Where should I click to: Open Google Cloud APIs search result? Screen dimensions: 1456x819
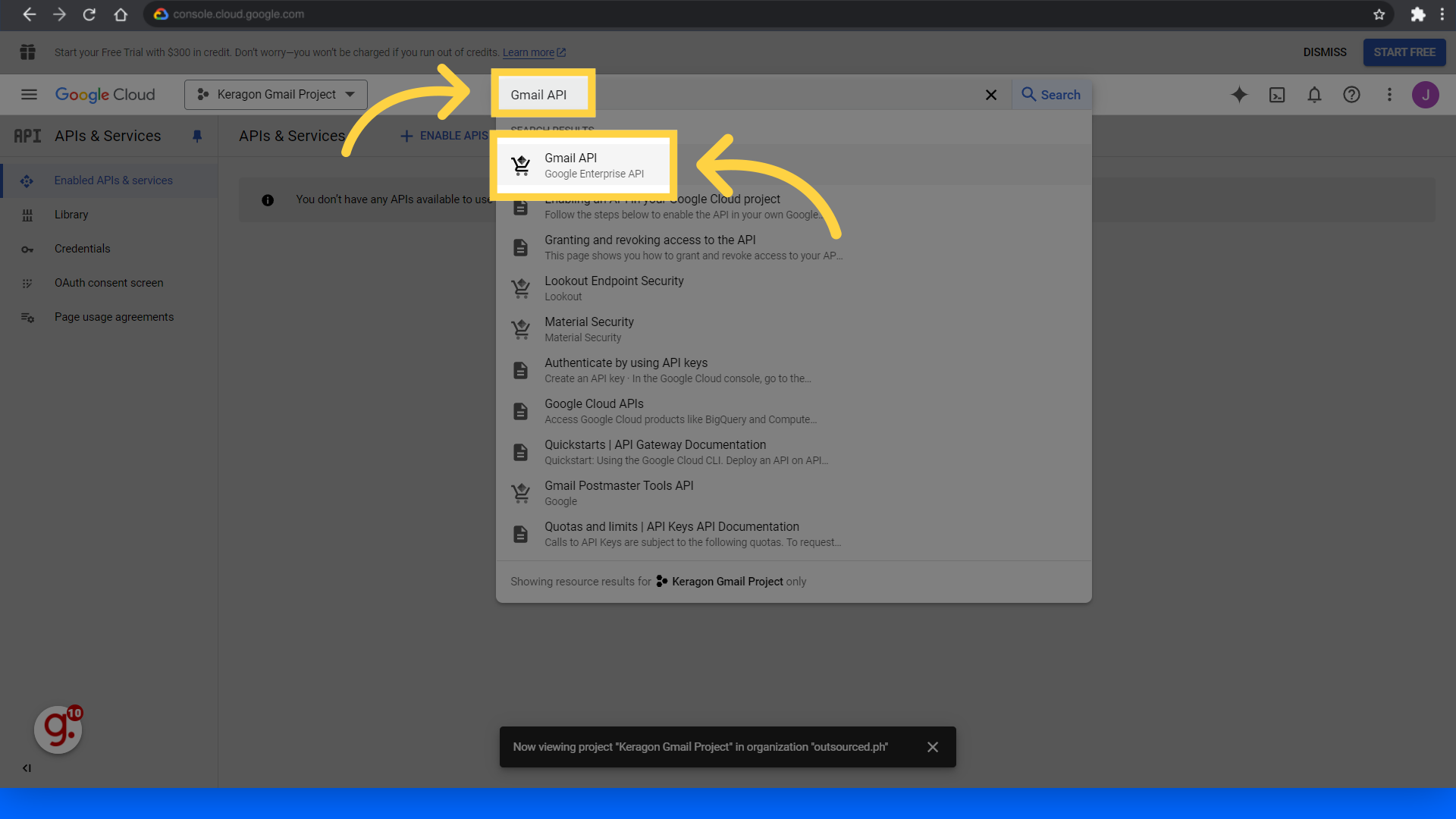(793, 411)
